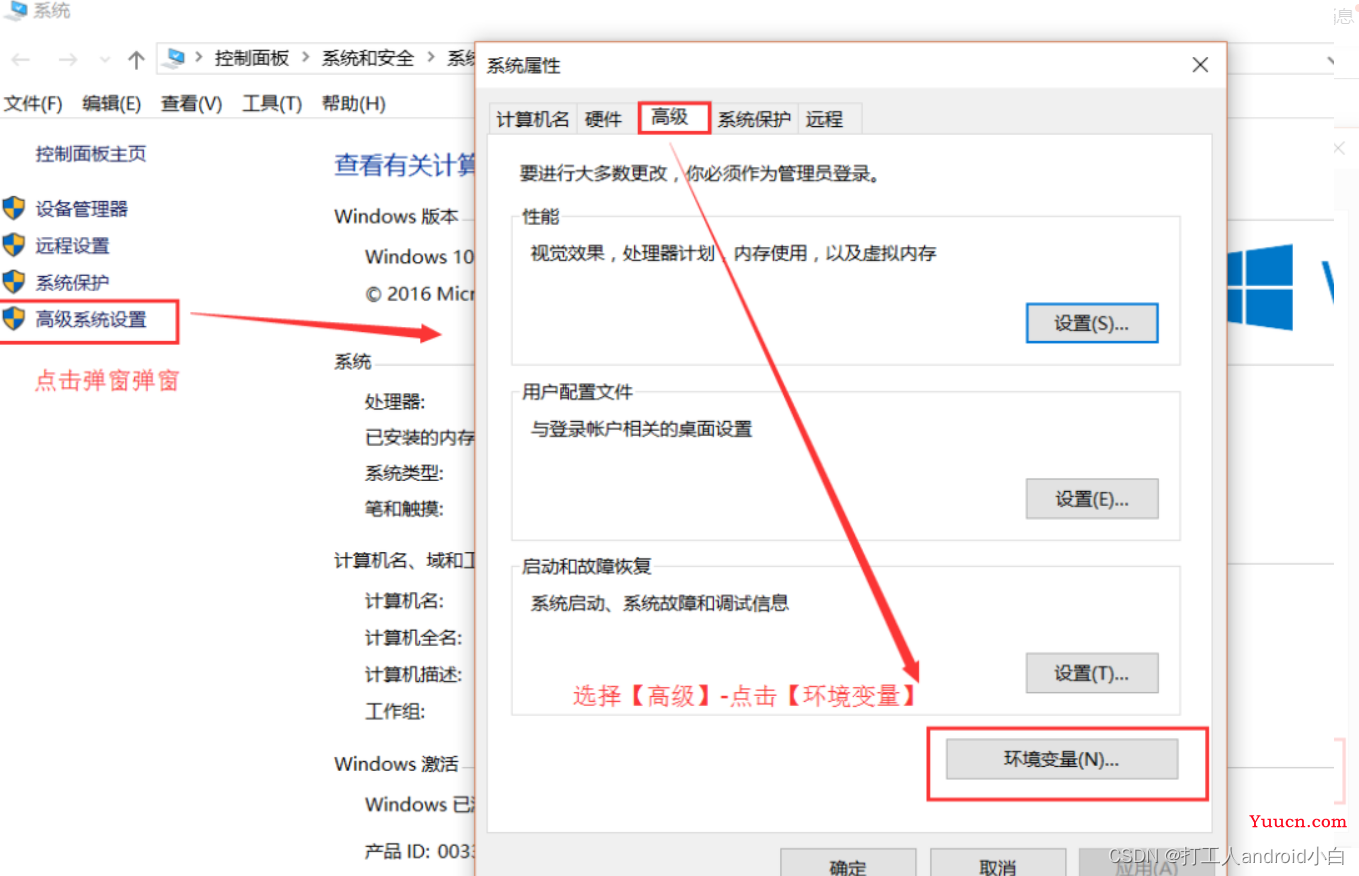Expand chevron after 控制面板 breadcrumb
The width and height of the screenshot is (1359, 876).
(x=305, y=58)
